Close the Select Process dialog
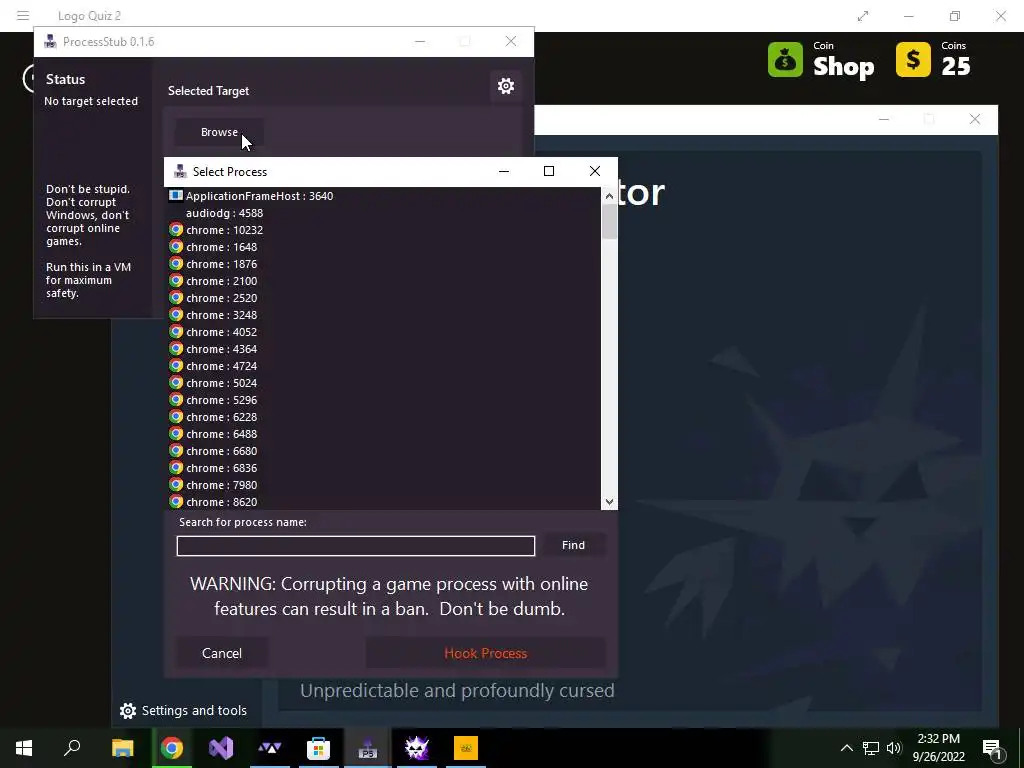Image resolution: width=1024 pixels, height=768 pixels. pos(594,171)
